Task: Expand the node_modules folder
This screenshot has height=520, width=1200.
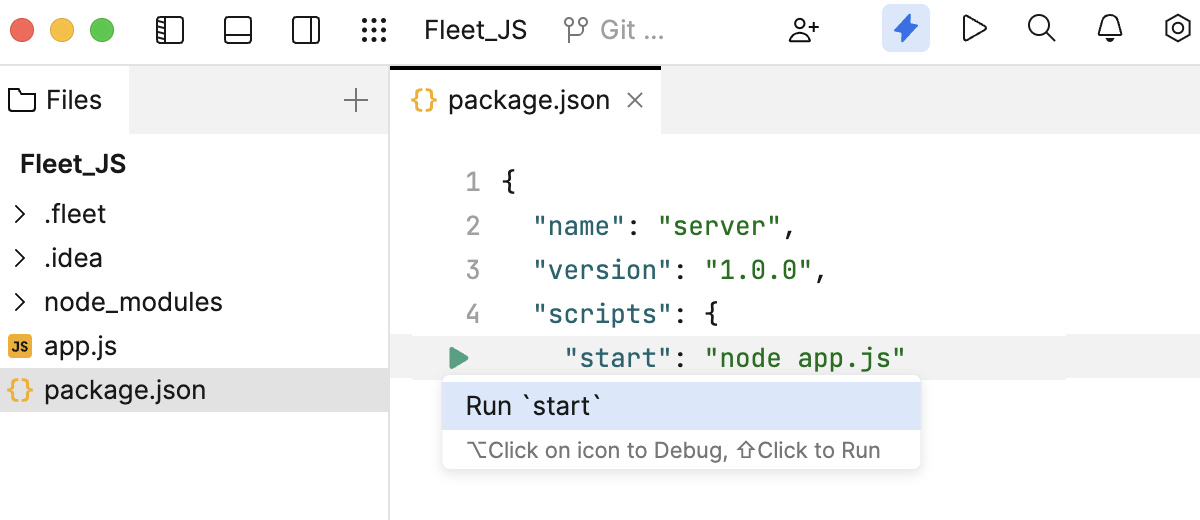Action: coord(20,302)
